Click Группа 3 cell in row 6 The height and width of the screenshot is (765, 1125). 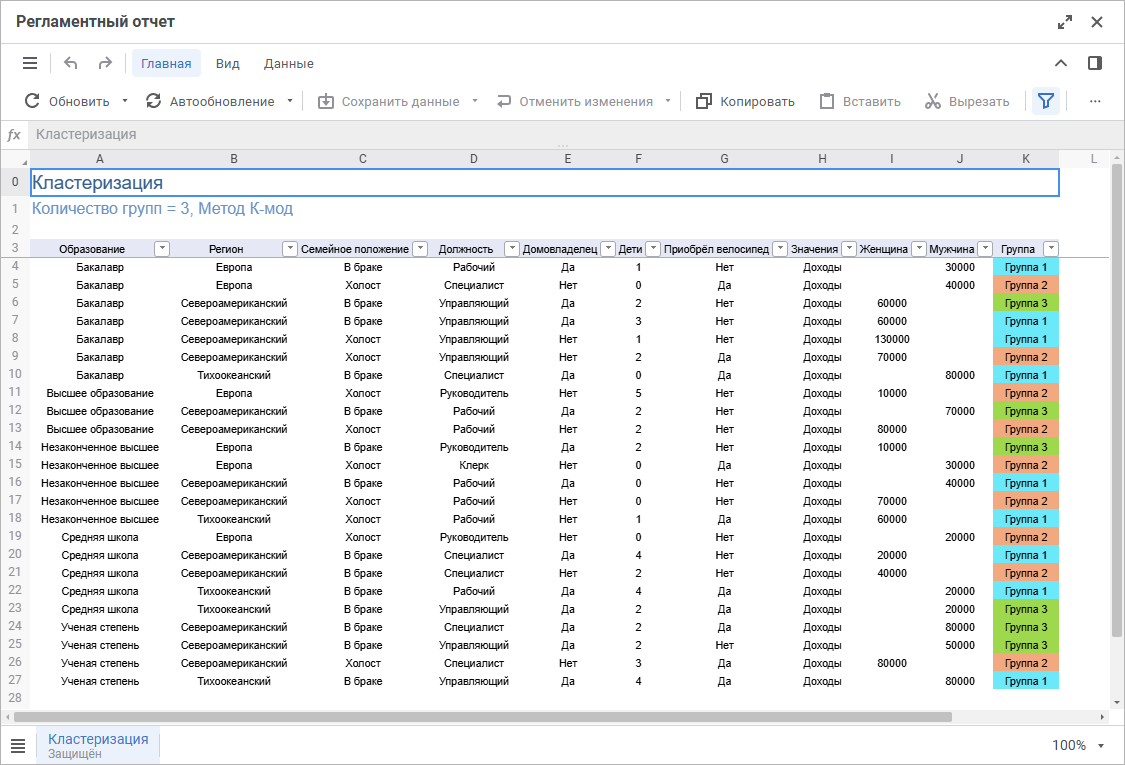point(1026,303)
